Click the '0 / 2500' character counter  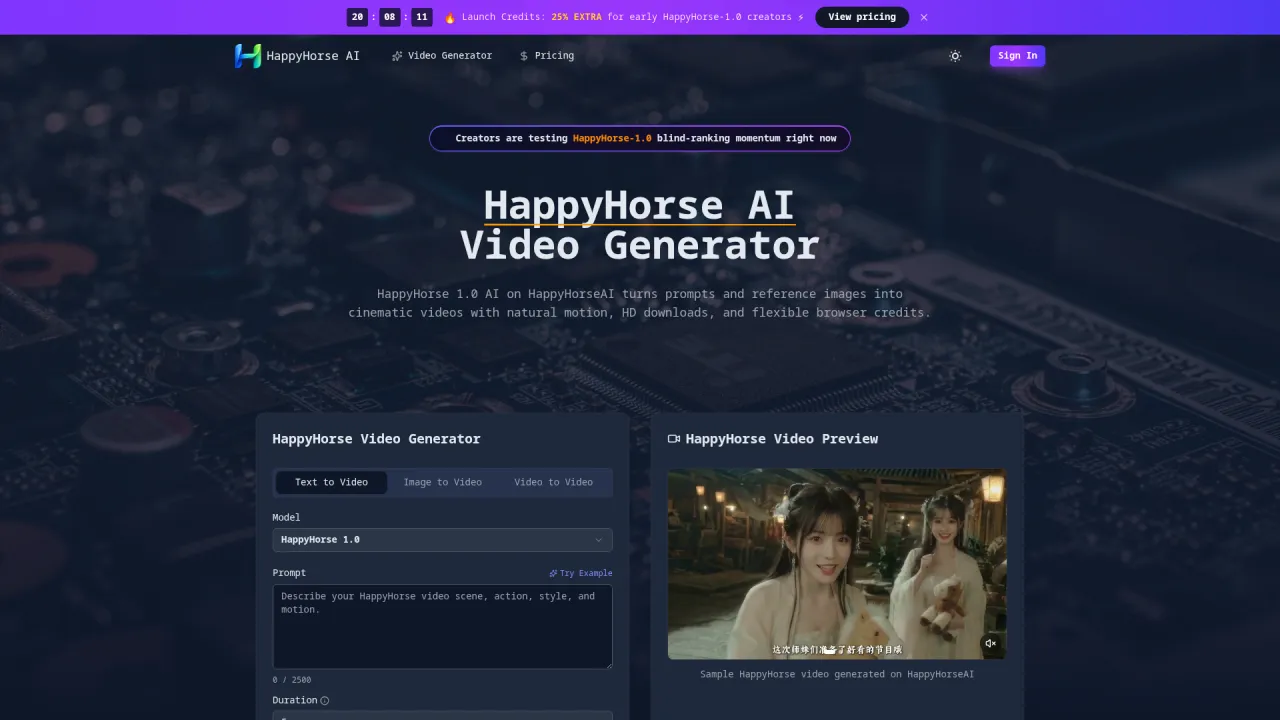click(x=292, y=680)
